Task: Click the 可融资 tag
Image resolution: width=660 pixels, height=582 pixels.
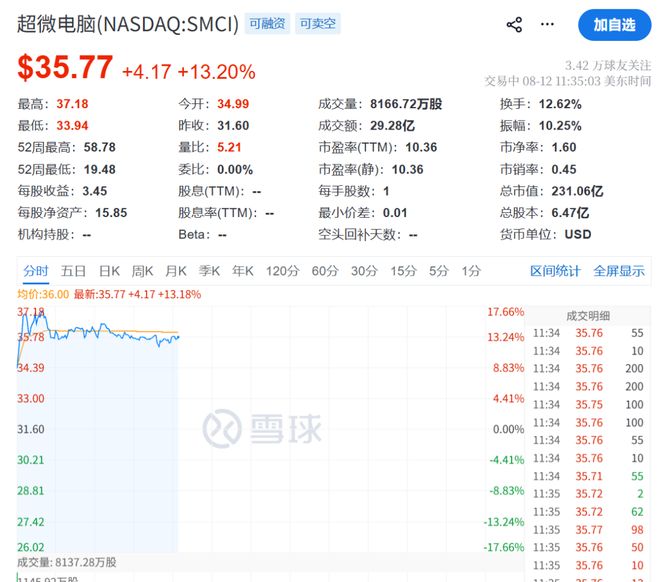Action: click(x=267, y=24)
